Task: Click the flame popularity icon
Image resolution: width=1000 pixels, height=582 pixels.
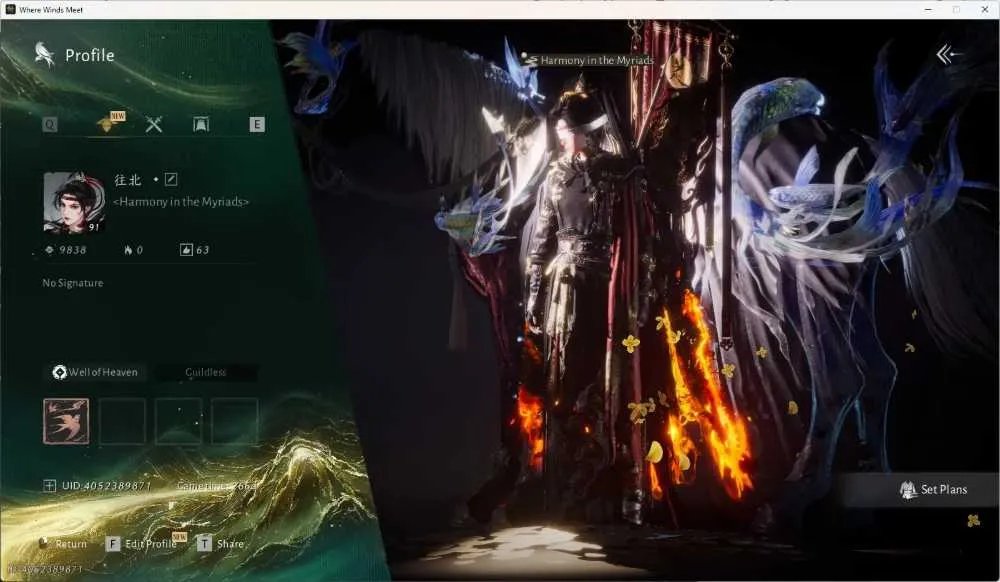Action: 128,250
